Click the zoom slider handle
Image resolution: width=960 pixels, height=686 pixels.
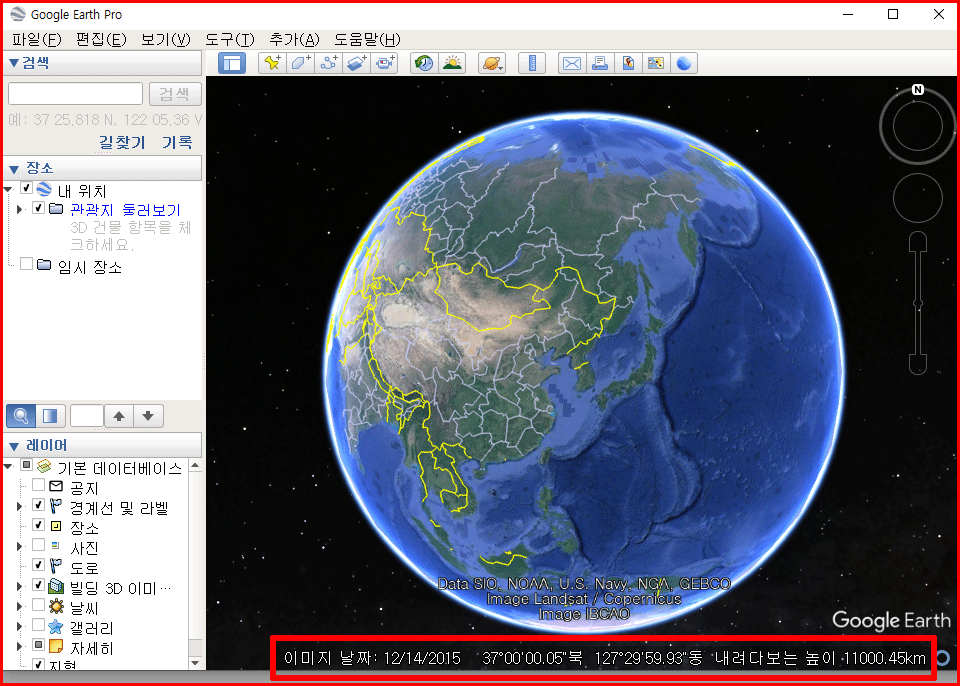918,303
